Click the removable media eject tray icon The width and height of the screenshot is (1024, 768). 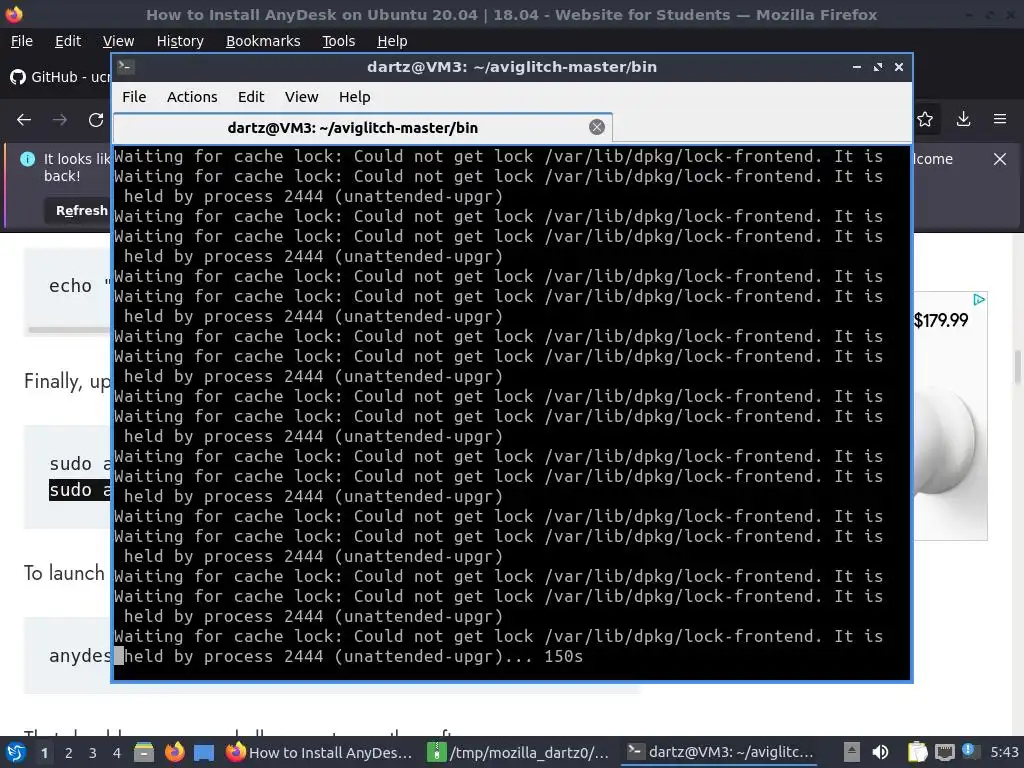851,752
